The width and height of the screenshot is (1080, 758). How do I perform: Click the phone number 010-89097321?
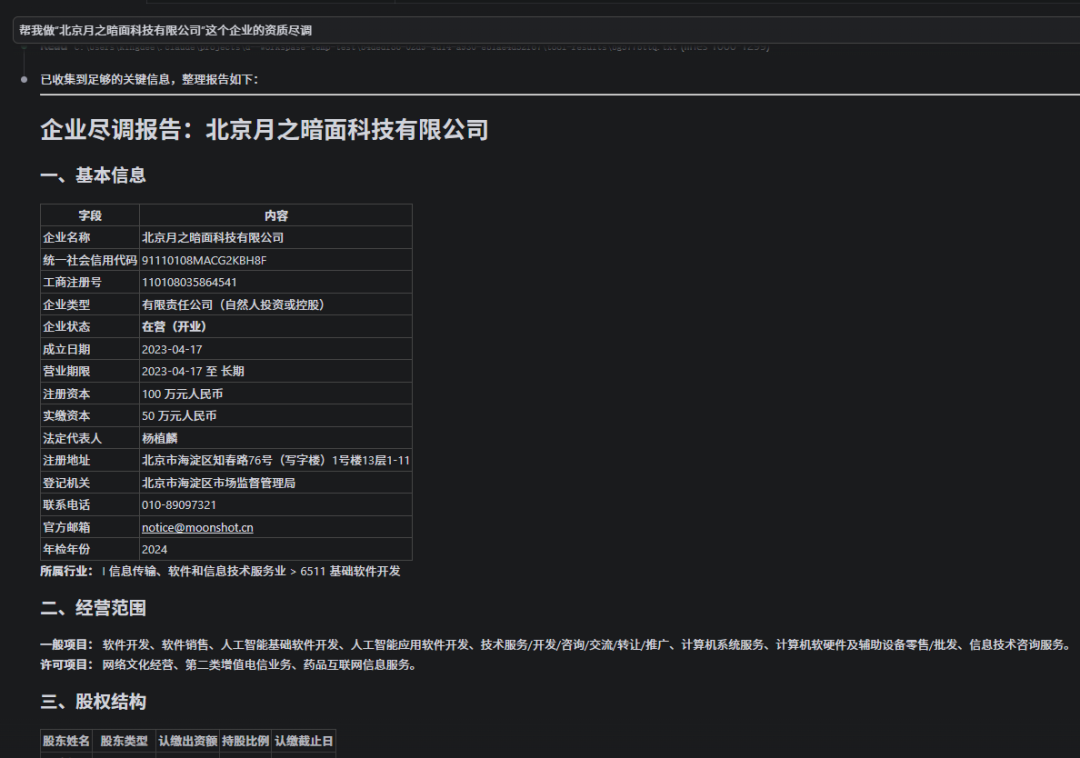179,505
